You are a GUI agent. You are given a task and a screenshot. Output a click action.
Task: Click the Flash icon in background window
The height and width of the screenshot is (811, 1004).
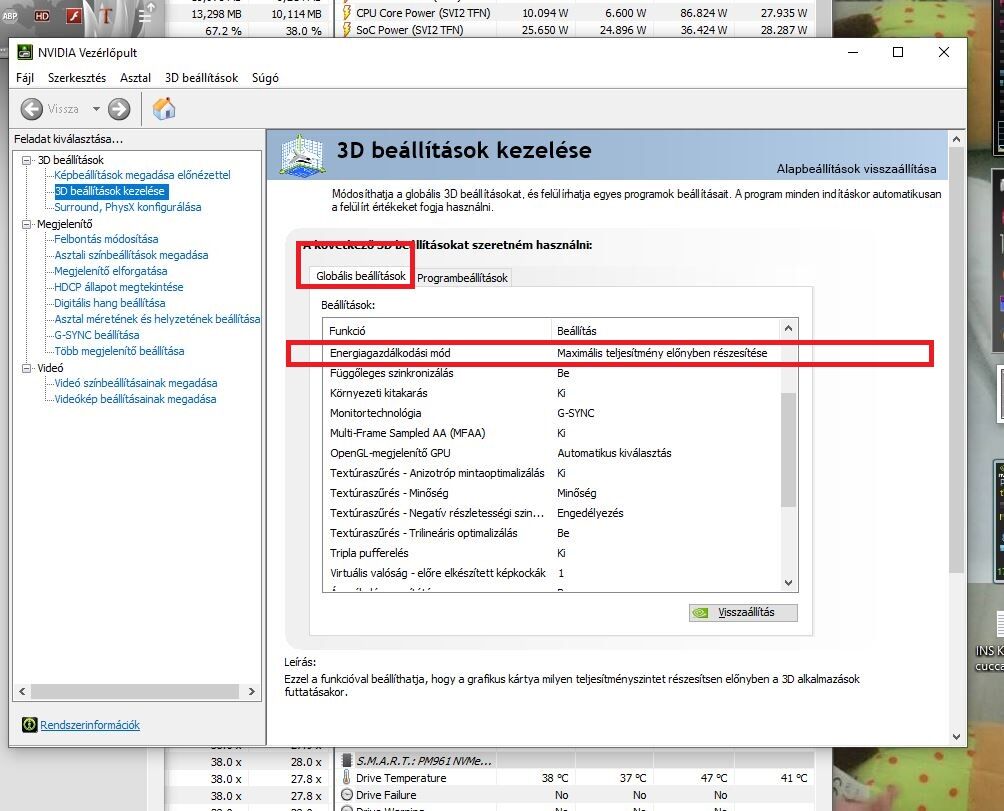pyautogui.click(x=74, y=15)
